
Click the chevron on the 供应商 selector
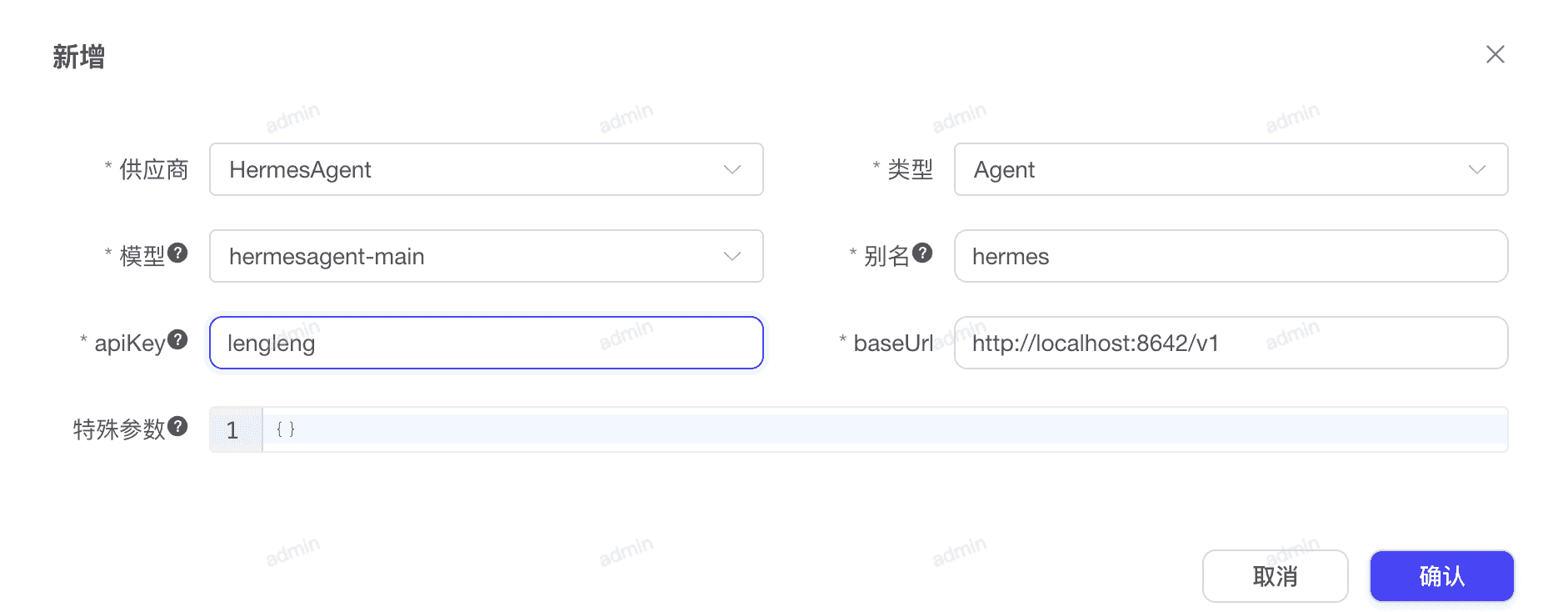(x=732, y=169)
